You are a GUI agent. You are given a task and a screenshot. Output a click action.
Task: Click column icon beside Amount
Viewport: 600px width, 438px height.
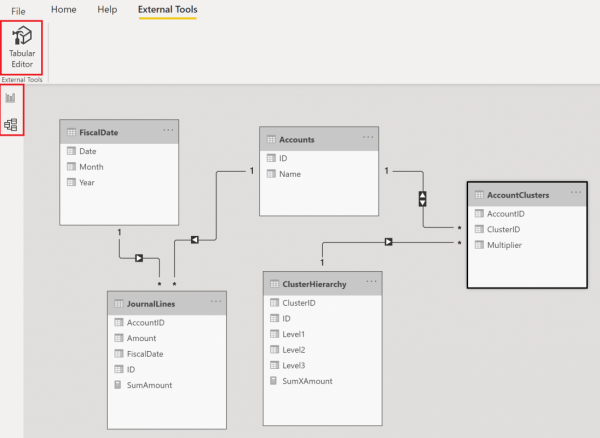(x=119, y=338)
